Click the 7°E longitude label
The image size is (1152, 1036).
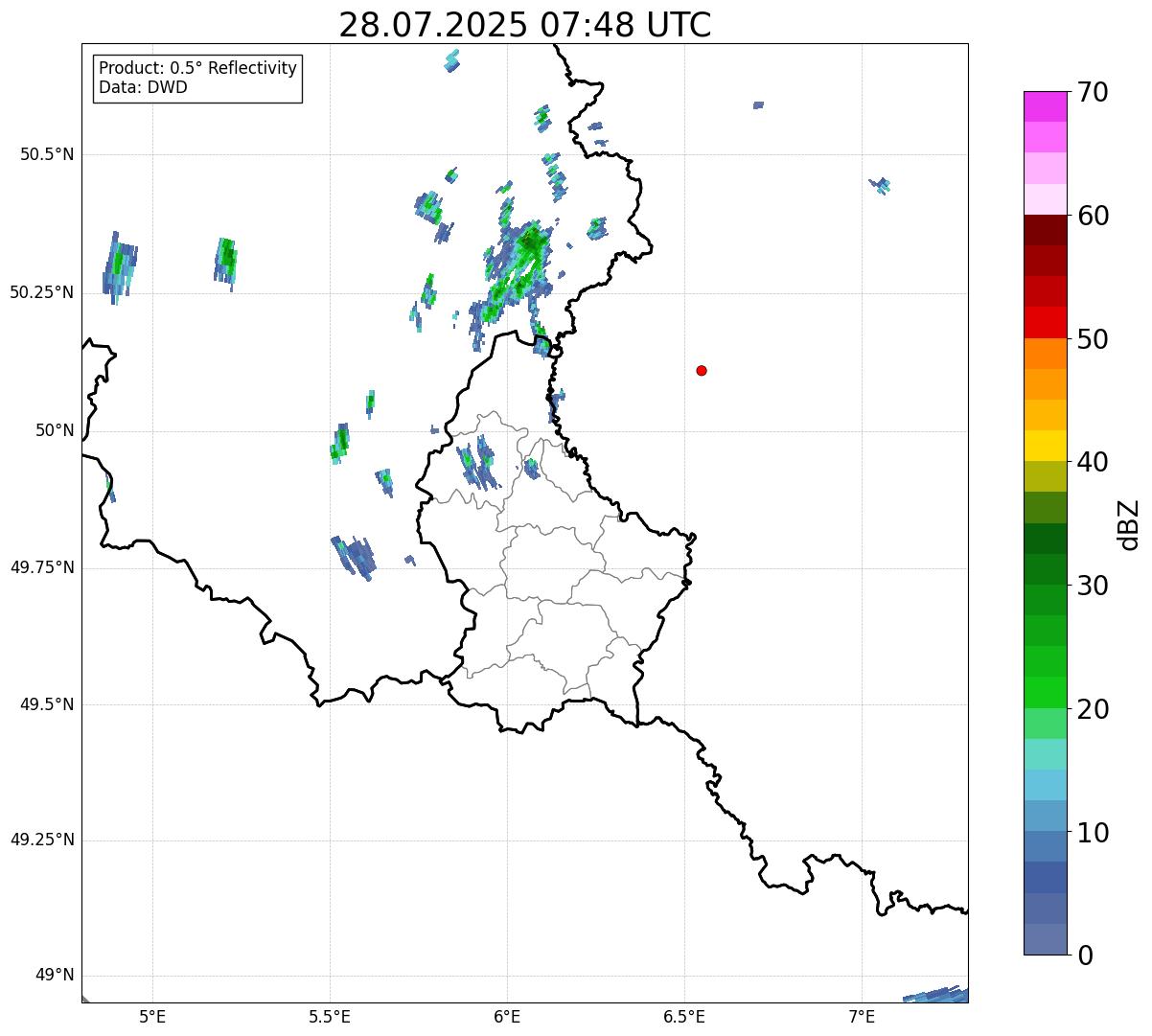pos(862,1017)
